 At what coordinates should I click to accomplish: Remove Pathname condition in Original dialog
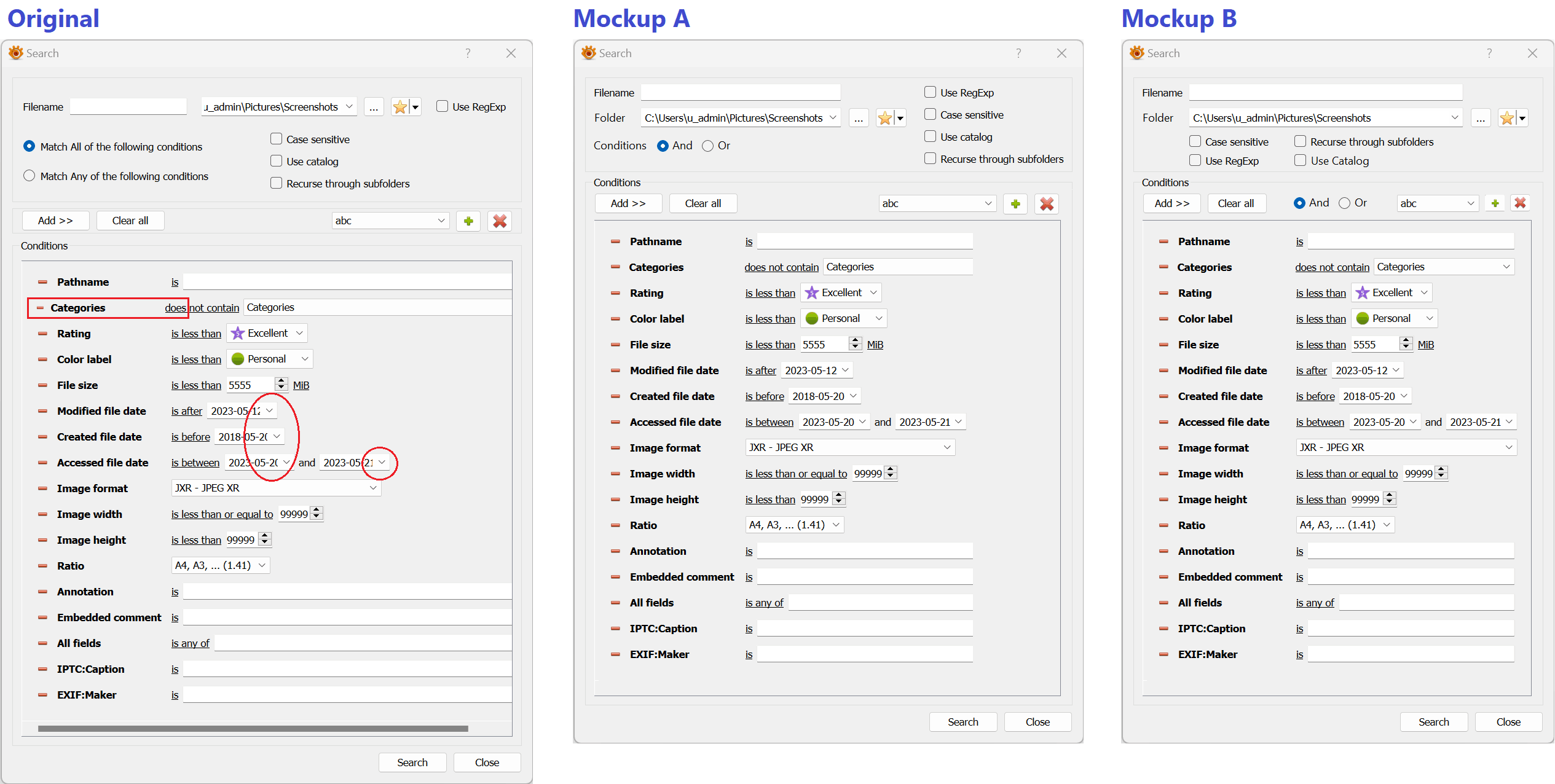[42, 282]
